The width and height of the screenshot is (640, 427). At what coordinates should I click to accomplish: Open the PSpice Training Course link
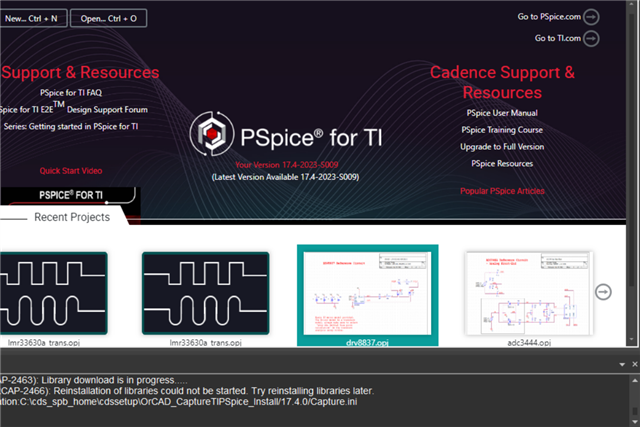click(502, 130)
